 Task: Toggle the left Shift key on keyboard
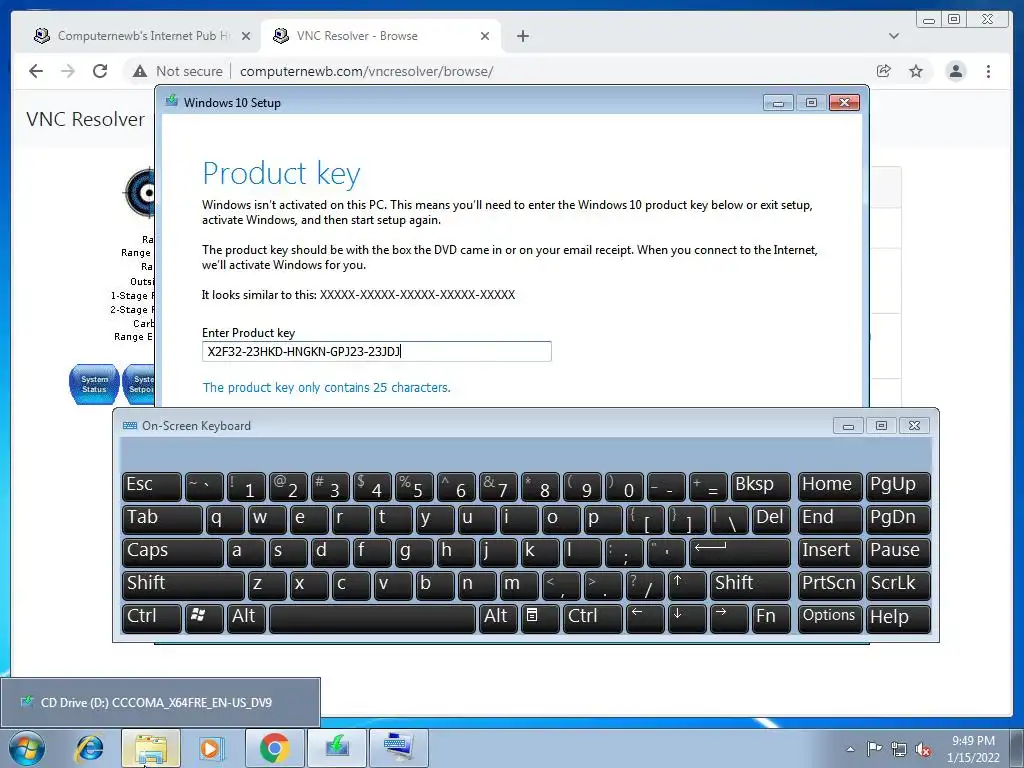(183, 584)
